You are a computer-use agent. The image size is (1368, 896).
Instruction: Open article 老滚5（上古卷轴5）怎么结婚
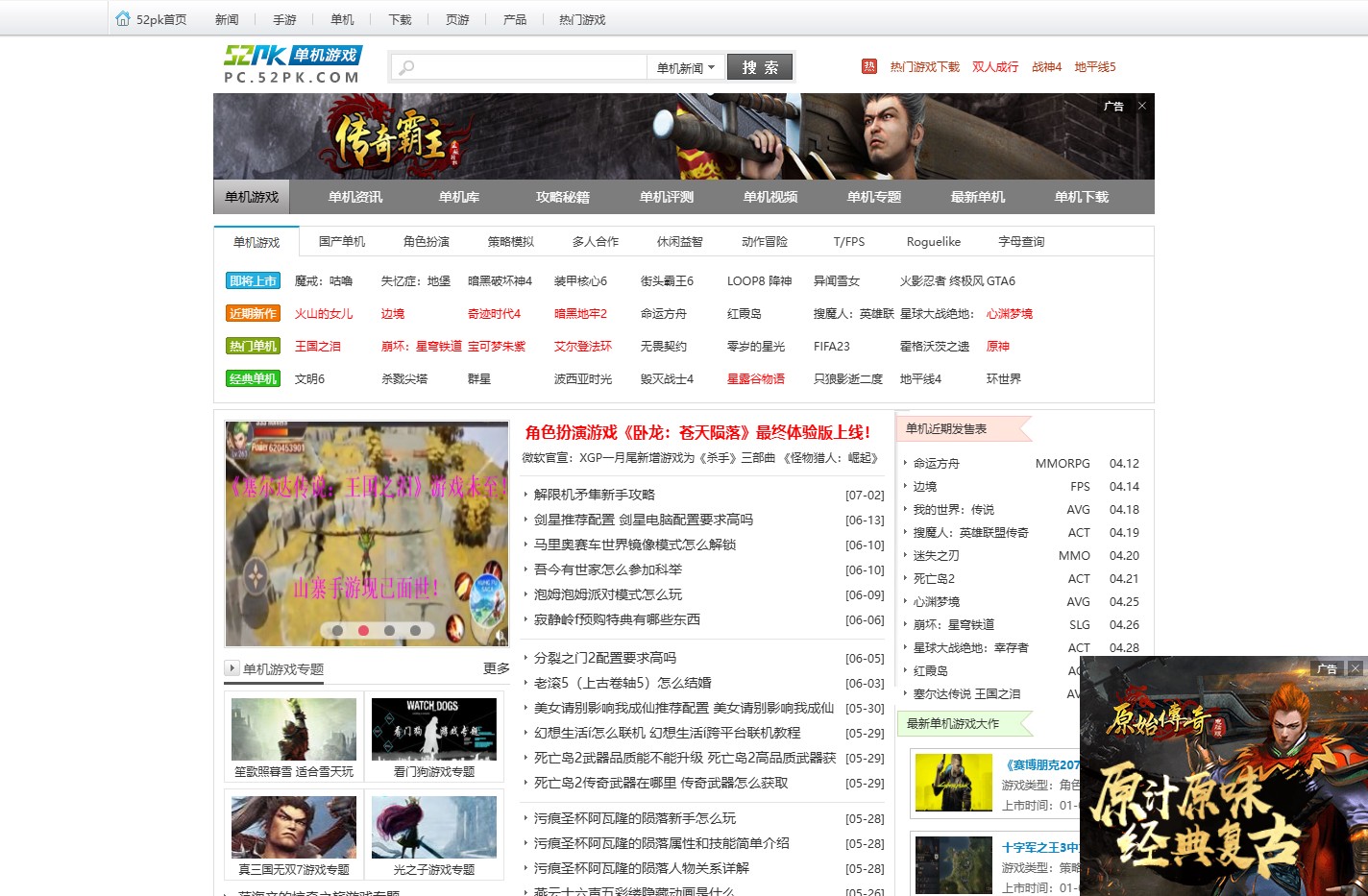623,683
